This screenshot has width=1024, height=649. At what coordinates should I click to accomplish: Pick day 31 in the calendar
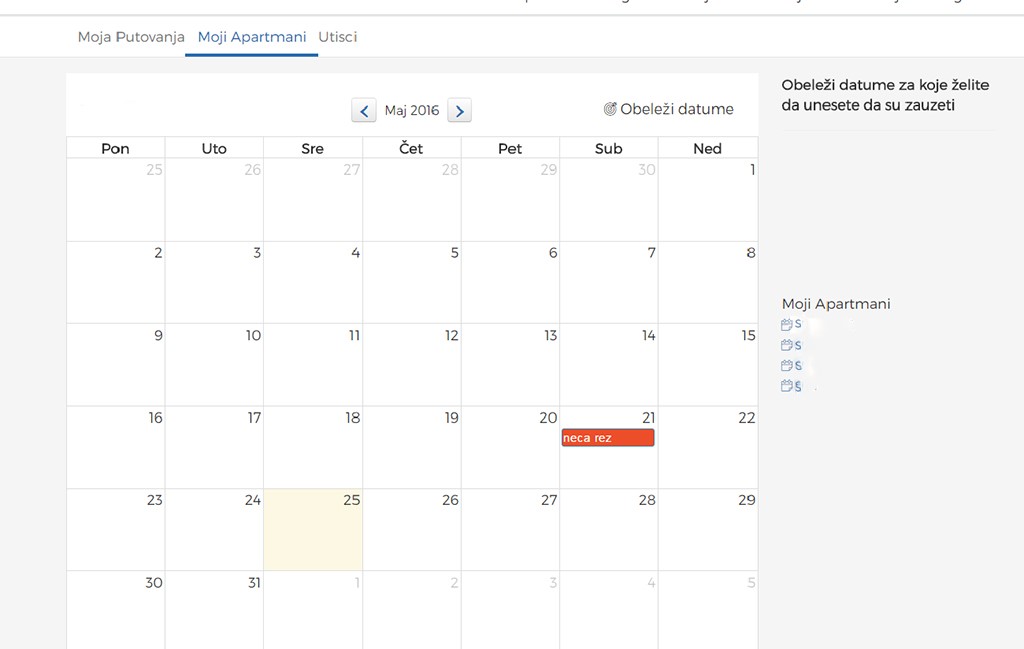pos(214,609)
